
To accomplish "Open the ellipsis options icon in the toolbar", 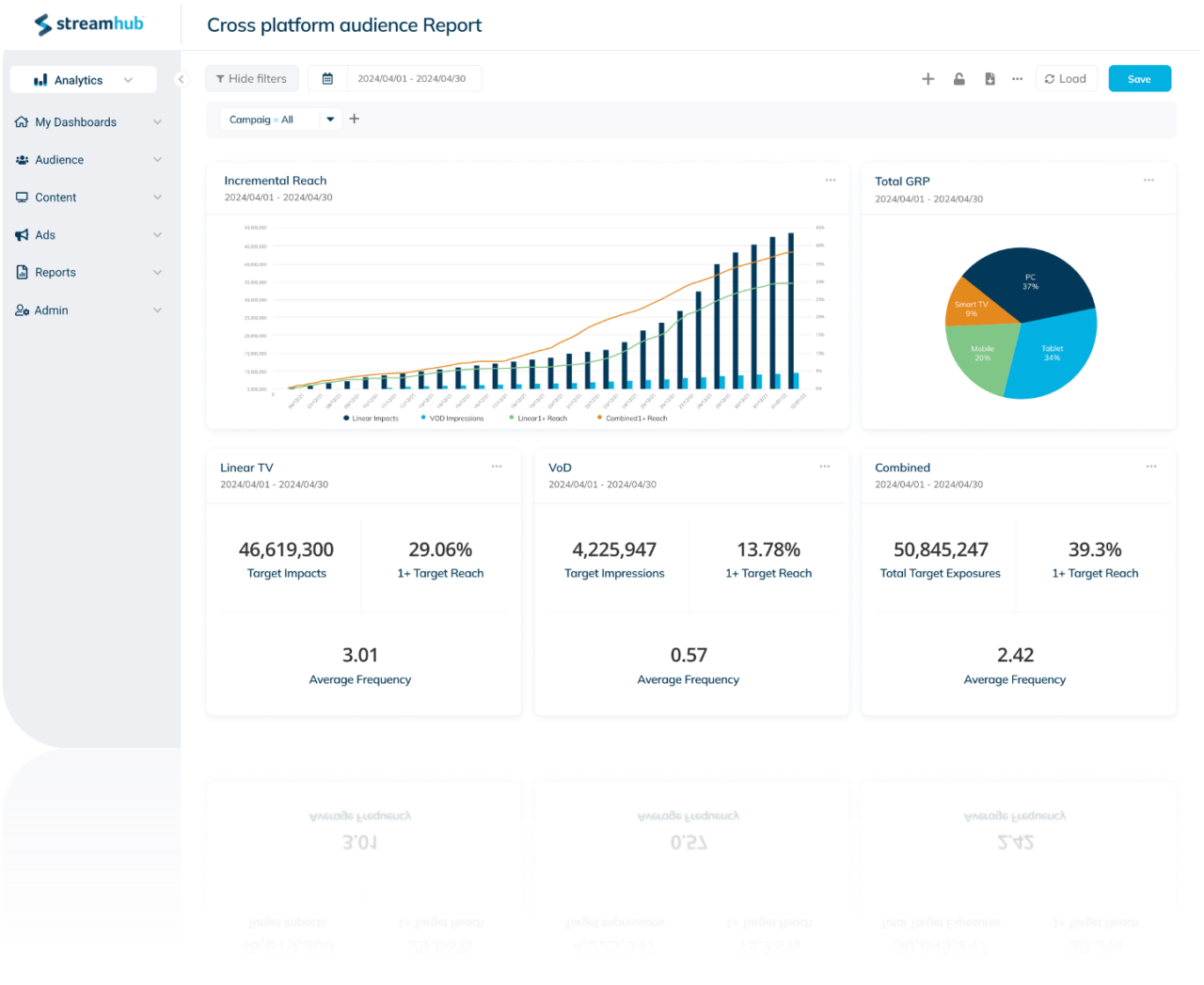I will coord(1017,79).
